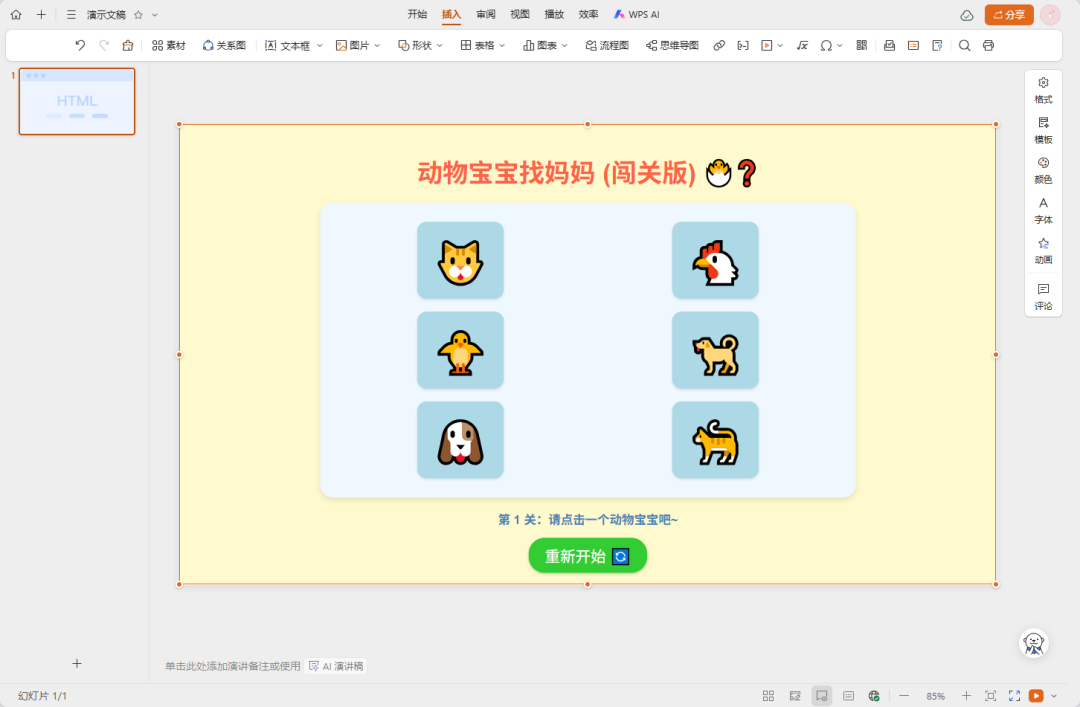Switch to slide sorter view in status bar
Image resolution: width=1080 pixels, height=707 pixels.
pyautogui.click(x=768, y=695)
